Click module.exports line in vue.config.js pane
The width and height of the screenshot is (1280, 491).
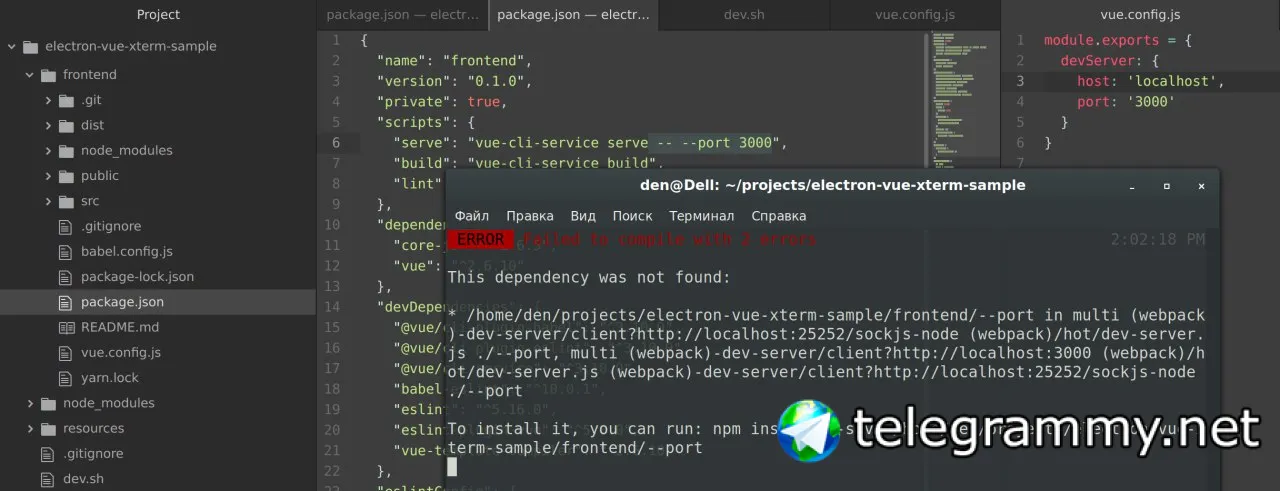pyautogui.click(x=1117, y=41)
